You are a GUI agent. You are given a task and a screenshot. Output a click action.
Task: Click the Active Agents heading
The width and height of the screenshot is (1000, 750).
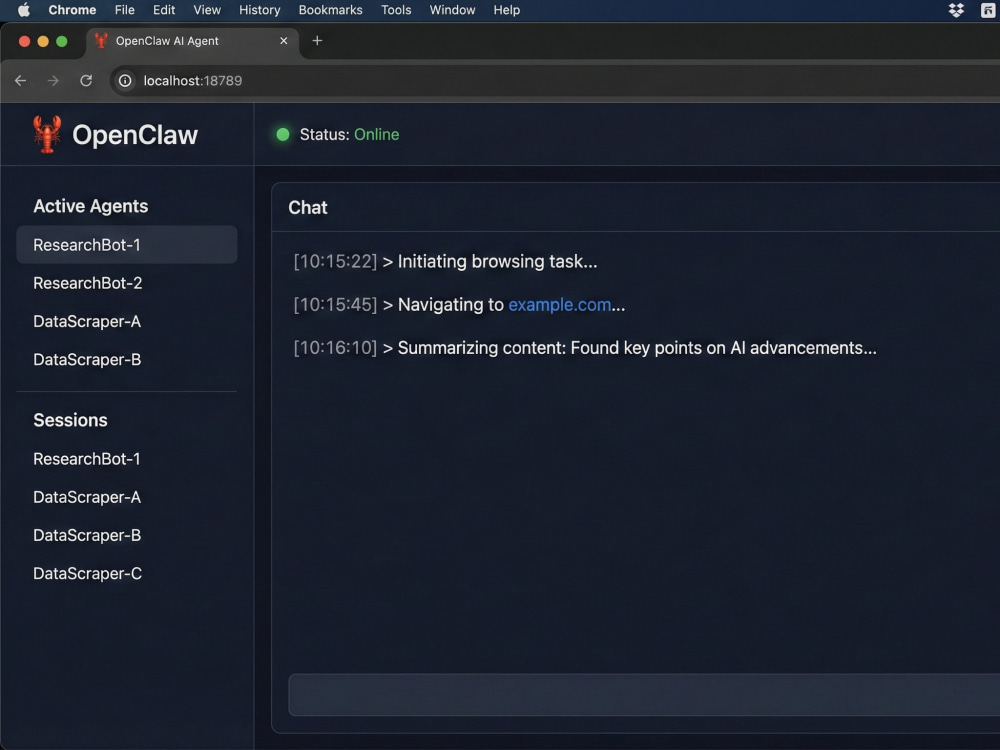(x=91, y=207)
